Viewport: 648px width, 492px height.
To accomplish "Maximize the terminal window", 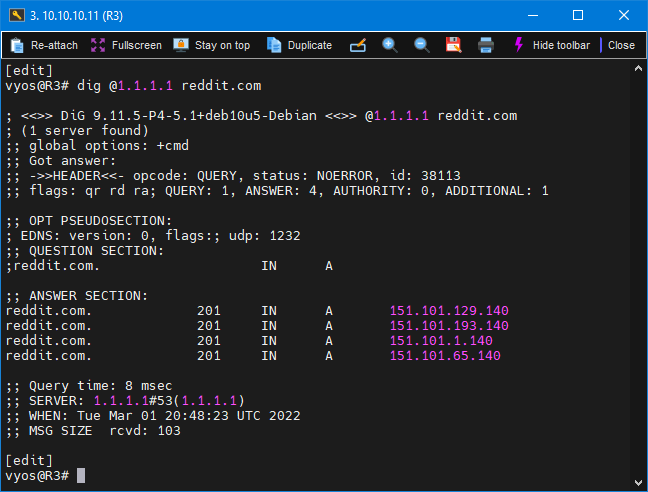I will 578,15.
